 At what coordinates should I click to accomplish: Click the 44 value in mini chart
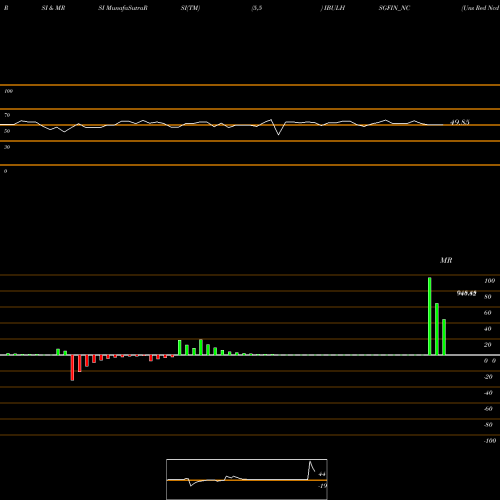click(322, 474)
